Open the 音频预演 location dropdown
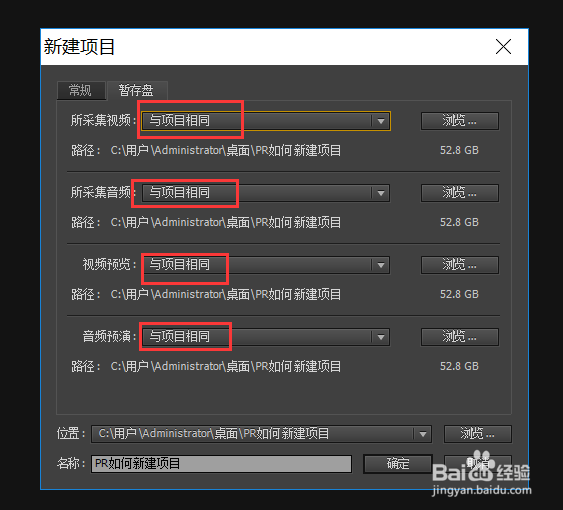This screenshot has height=510, width=563. (266, 337)
